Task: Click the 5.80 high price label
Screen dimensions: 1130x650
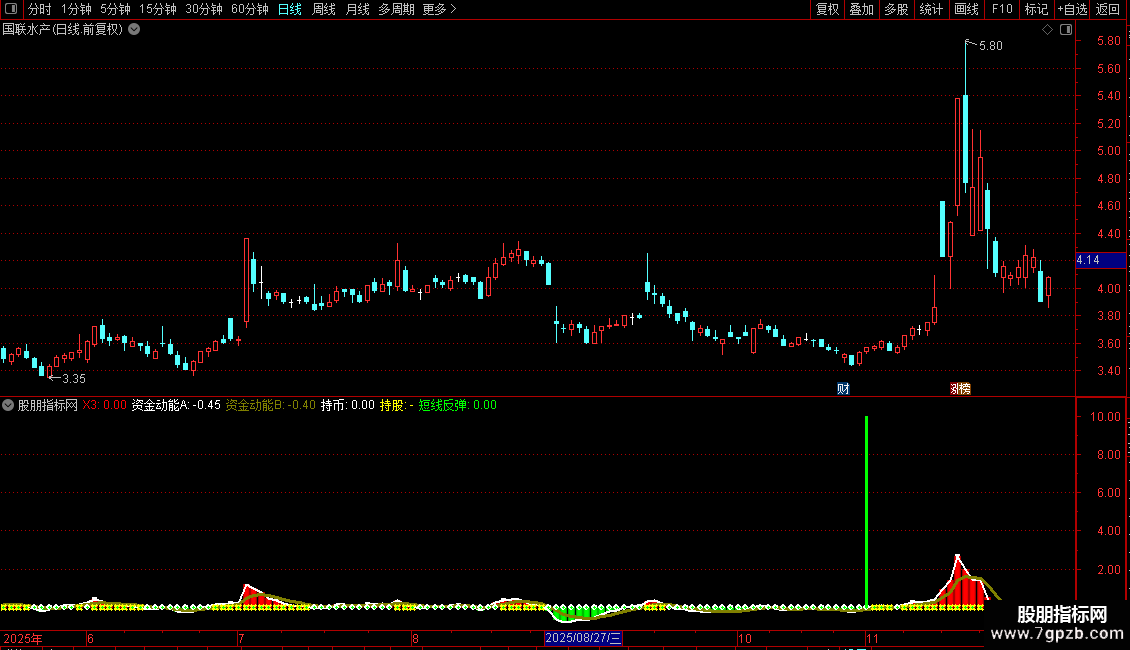Action: pos(990,45)
